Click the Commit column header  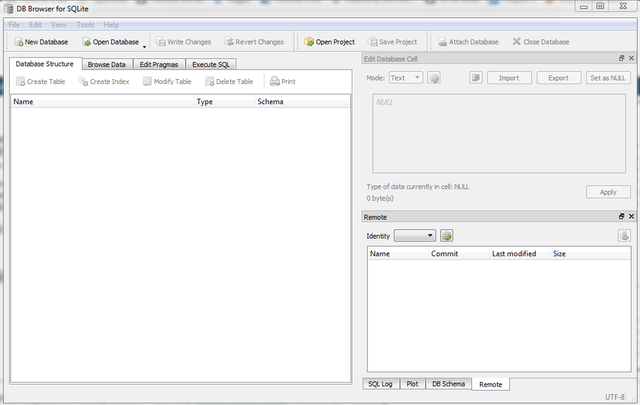coord(459,254)
